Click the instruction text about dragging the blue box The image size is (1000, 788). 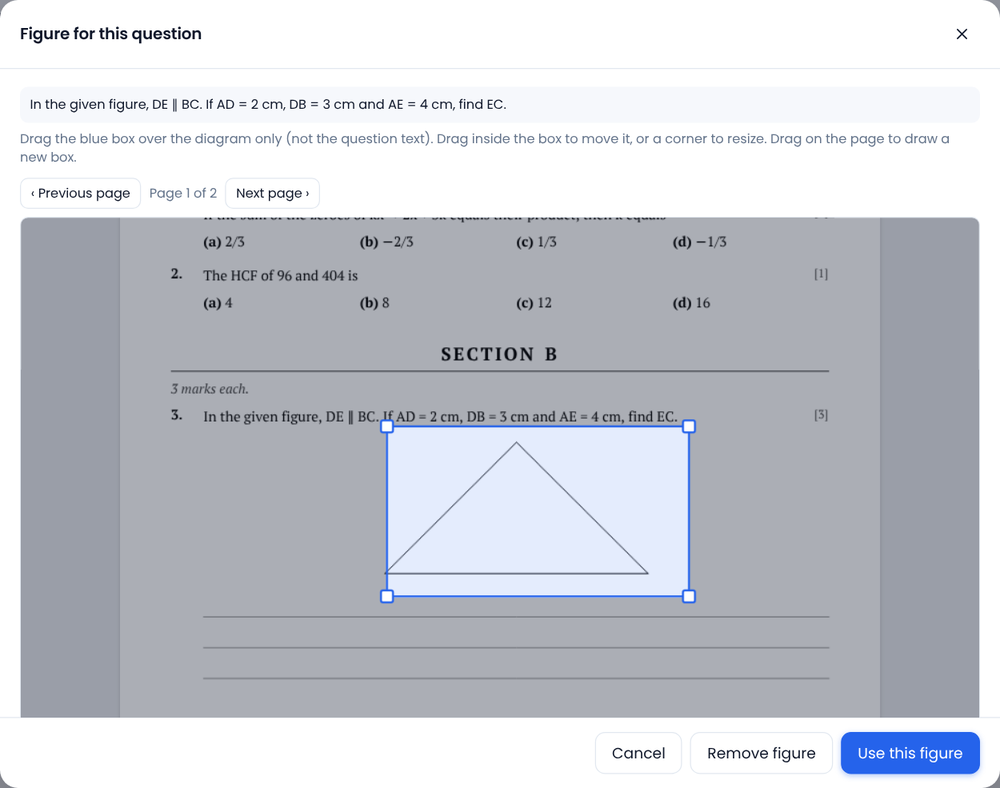click(x=485, y=148)
